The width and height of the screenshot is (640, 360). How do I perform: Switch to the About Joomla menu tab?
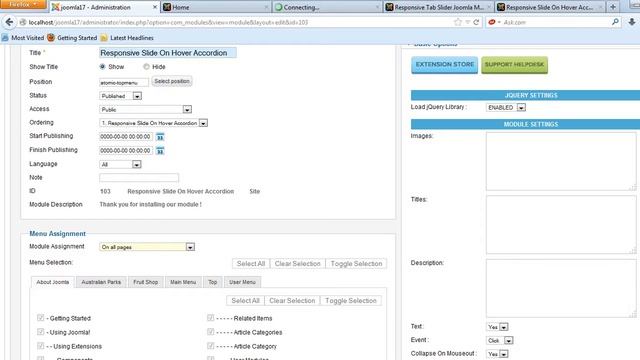pyautogui.click(x=53, y=282)
